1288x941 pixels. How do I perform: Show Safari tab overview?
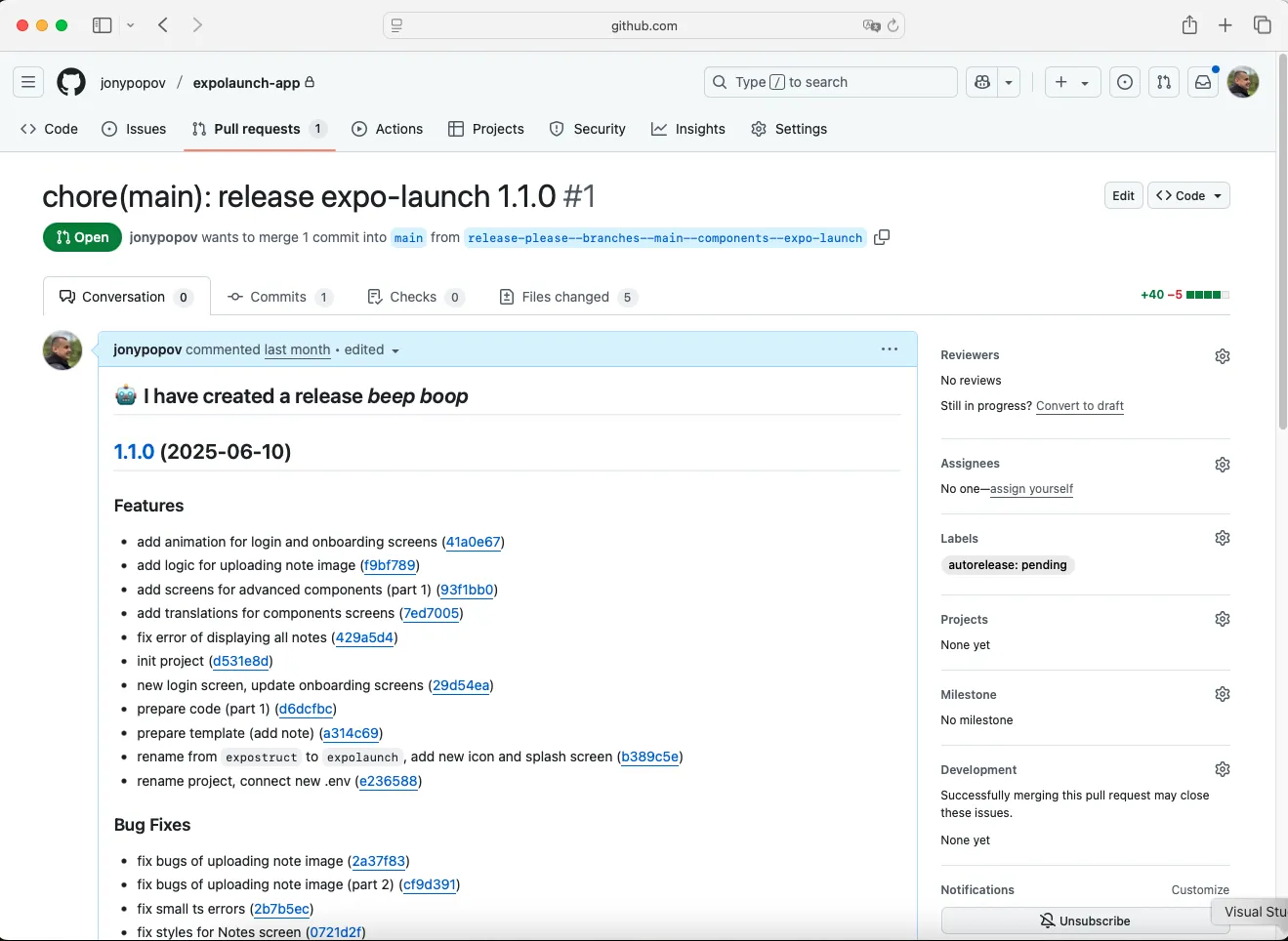click(x=1263, y=25)
